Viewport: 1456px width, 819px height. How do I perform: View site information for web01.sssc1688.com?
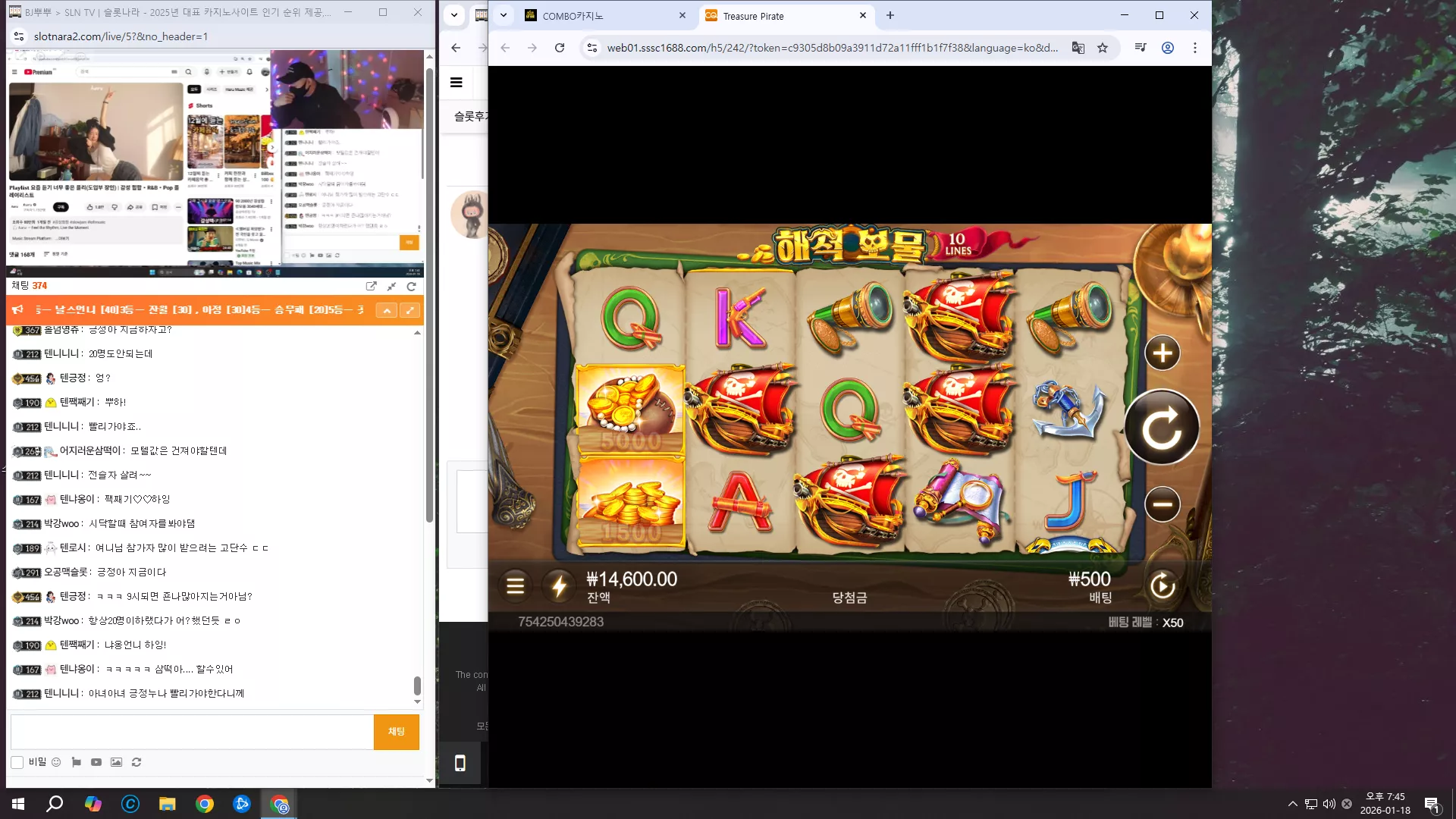coord(591,48)
